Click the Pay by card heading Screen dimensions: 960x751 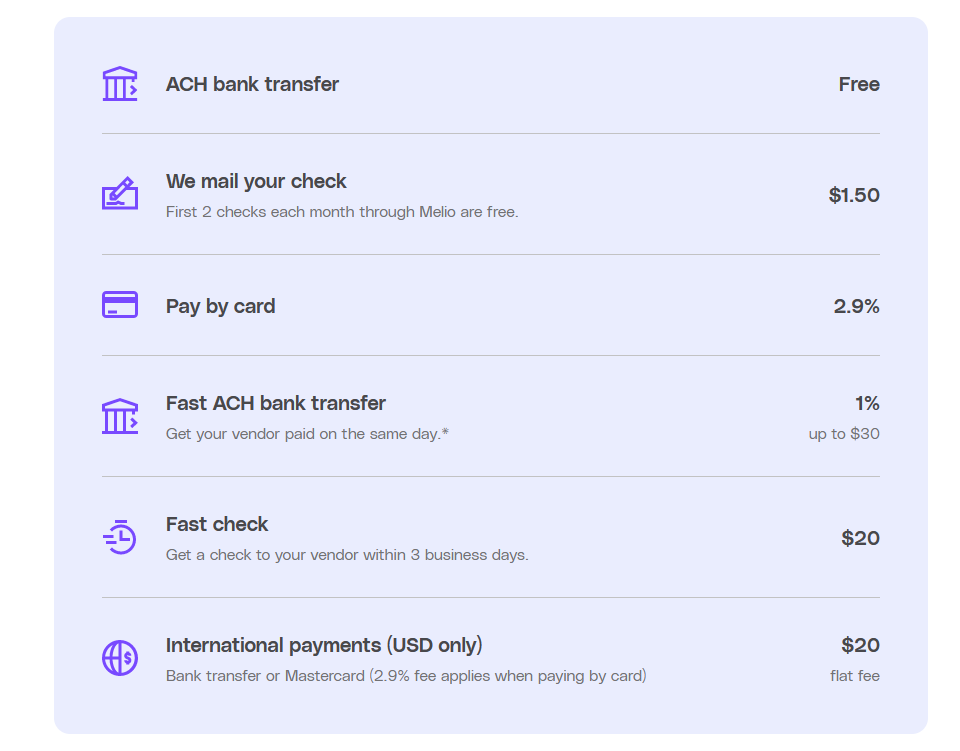click(220, 306)
